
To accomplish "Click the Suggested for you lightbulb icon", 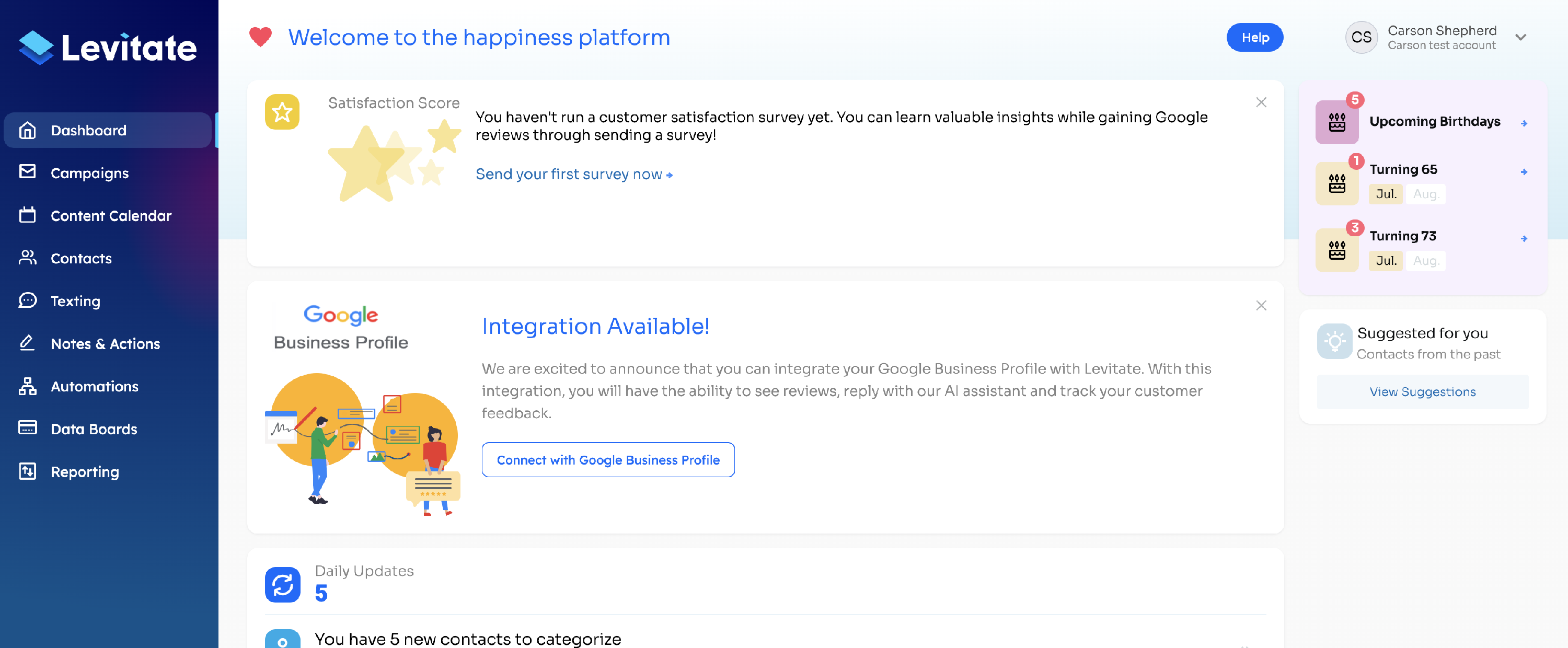I will pos(1334,341).
